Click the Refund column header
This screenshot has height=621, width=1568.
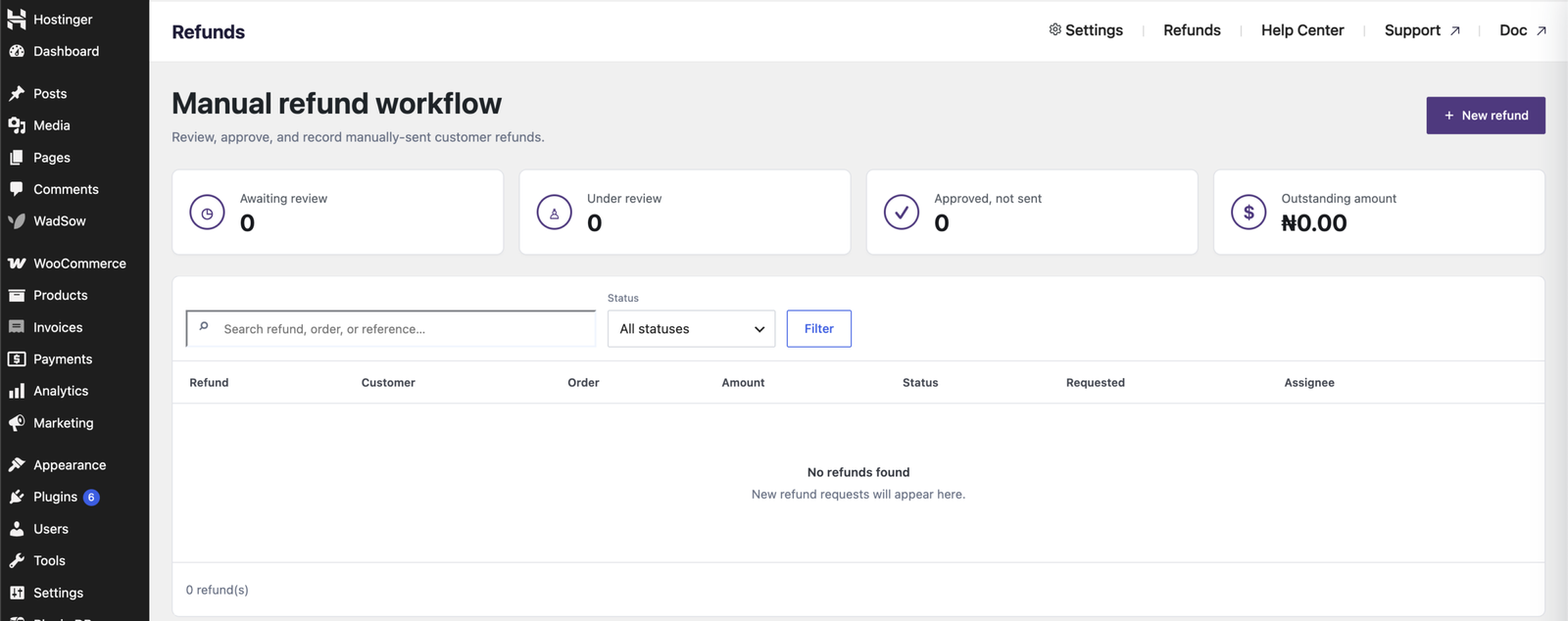(x=209, y=383)
